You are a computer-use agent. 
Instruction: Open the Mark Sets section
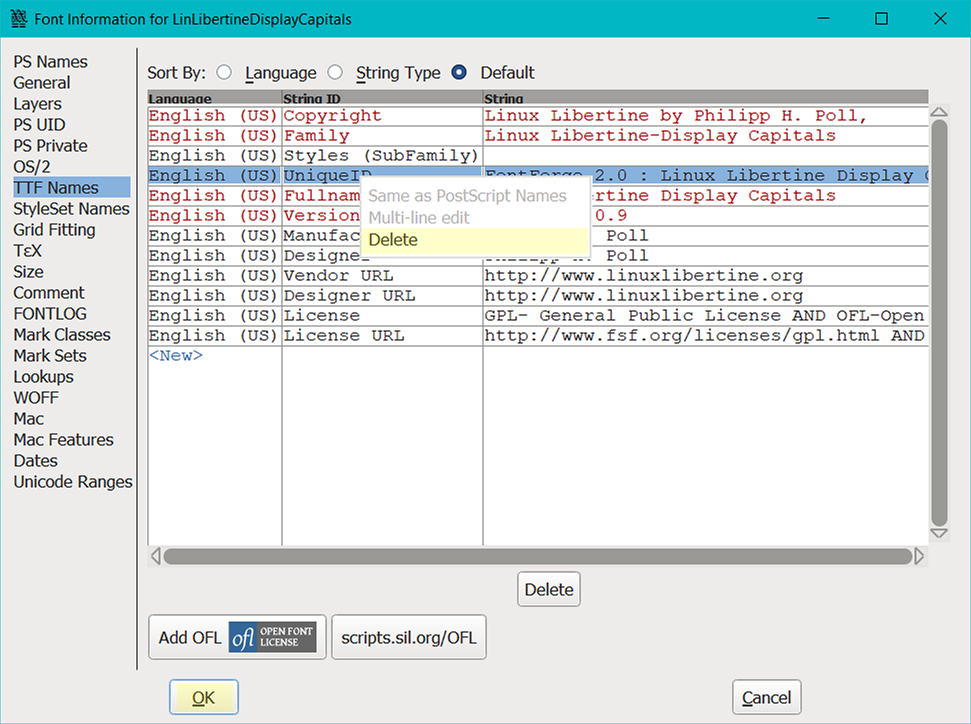50,356
